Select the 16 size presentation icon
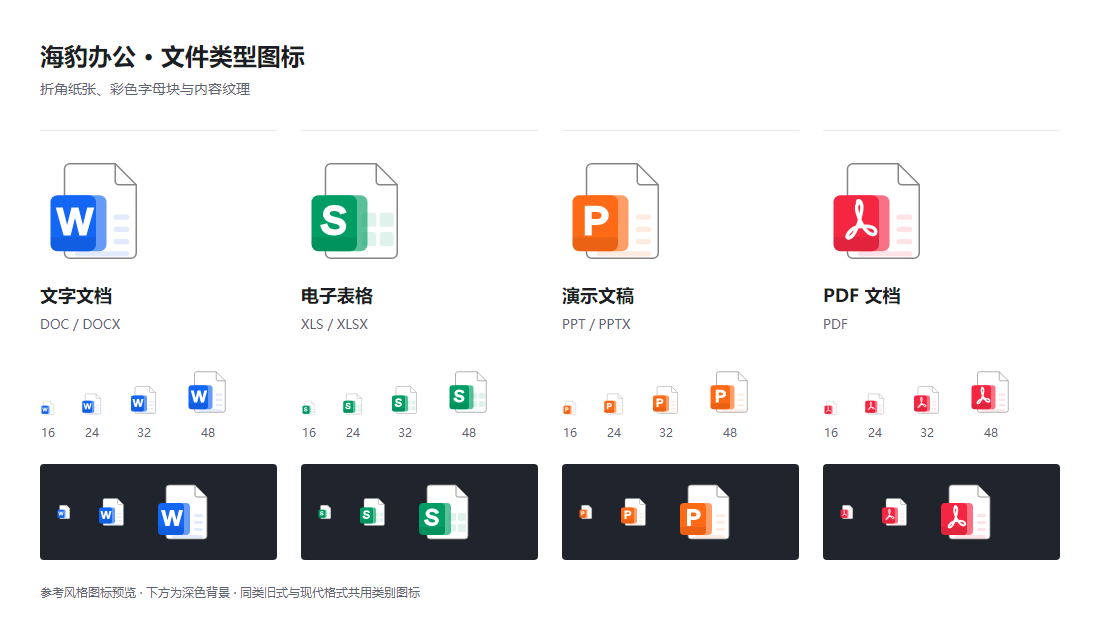 coord(569,408)
